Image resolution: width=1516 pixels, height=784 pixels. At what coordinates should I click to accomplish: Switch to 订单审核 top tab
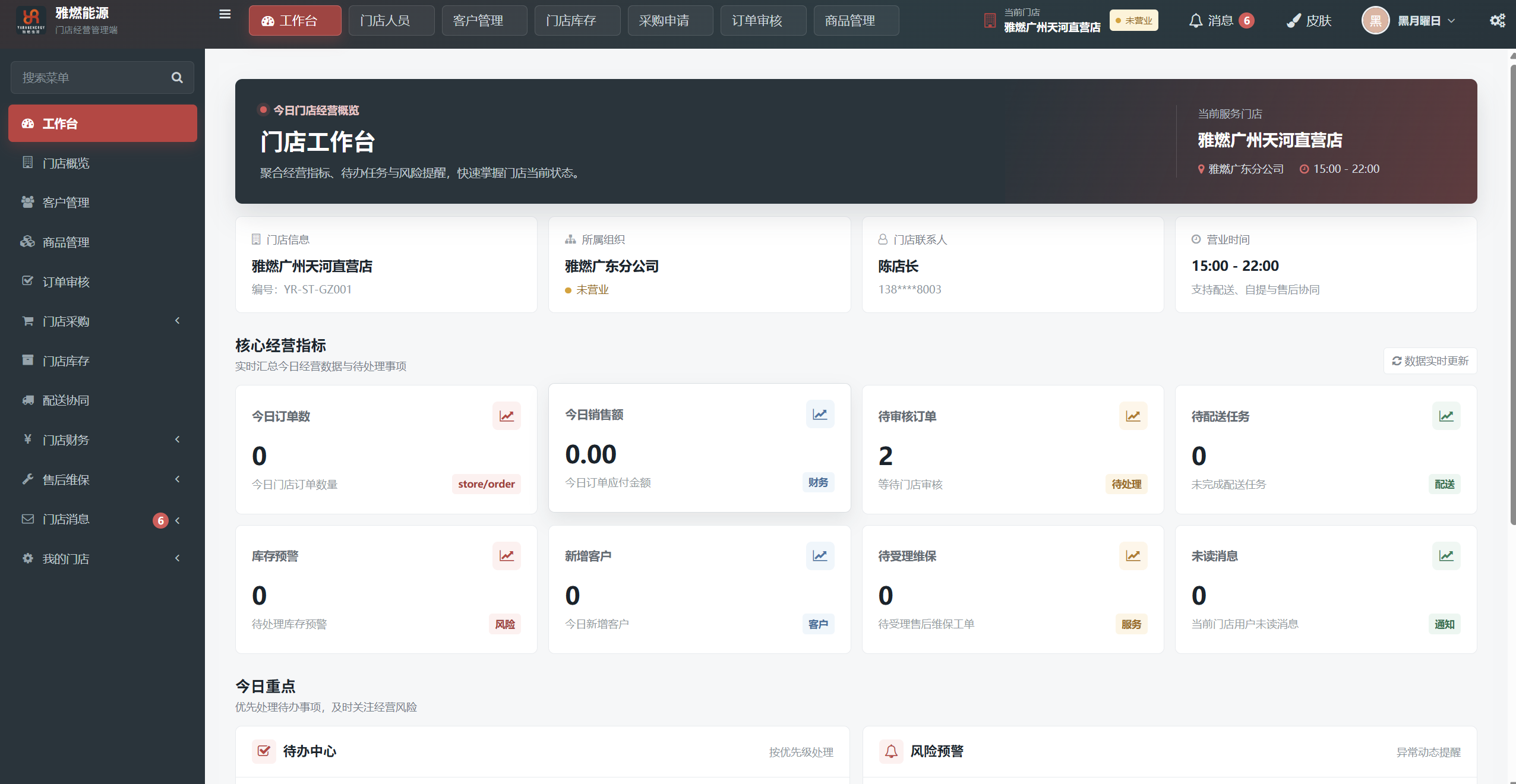[x=763, y=21]
